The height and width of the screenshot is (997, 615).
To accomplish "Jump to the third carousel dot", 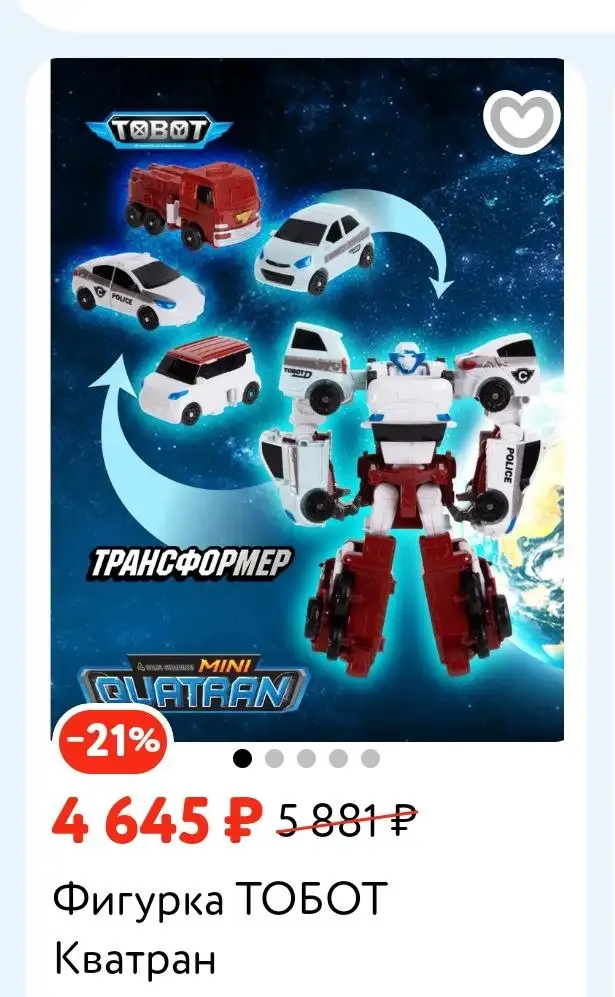I will click(x=306, y=758).
